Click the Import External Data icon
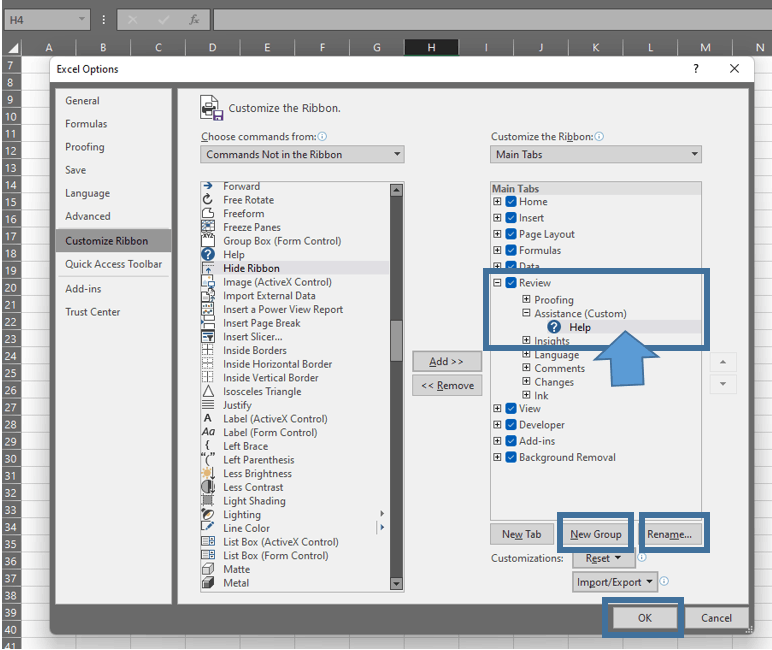The image size is (772, 650). (208, 295)
